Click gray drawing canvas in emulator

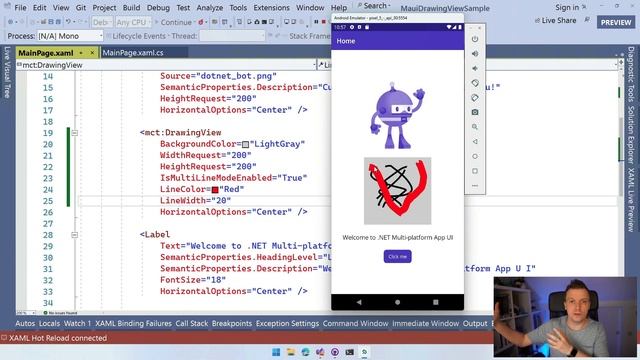[x=398, y=191]
